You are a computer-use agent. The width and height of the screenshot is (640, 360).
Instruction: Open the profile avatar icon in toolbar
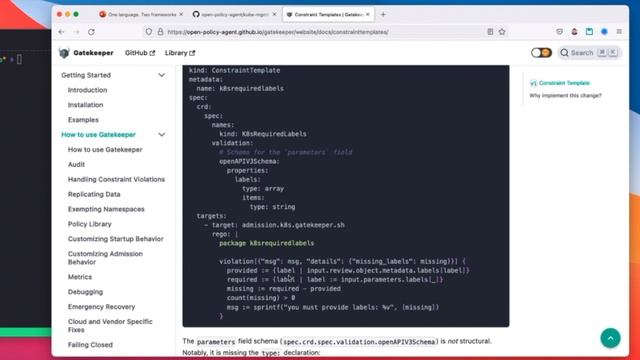574,32
